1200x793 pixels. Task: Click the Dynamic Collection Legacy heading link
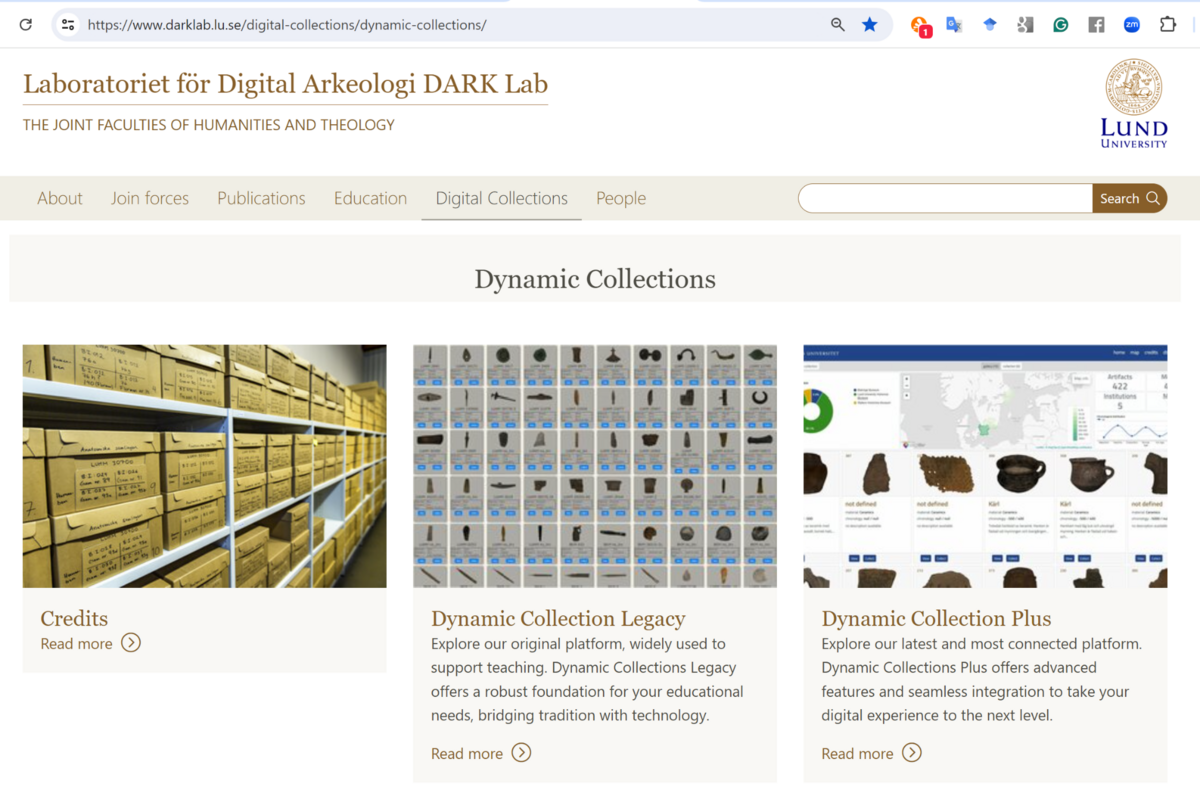pos(557,619)
